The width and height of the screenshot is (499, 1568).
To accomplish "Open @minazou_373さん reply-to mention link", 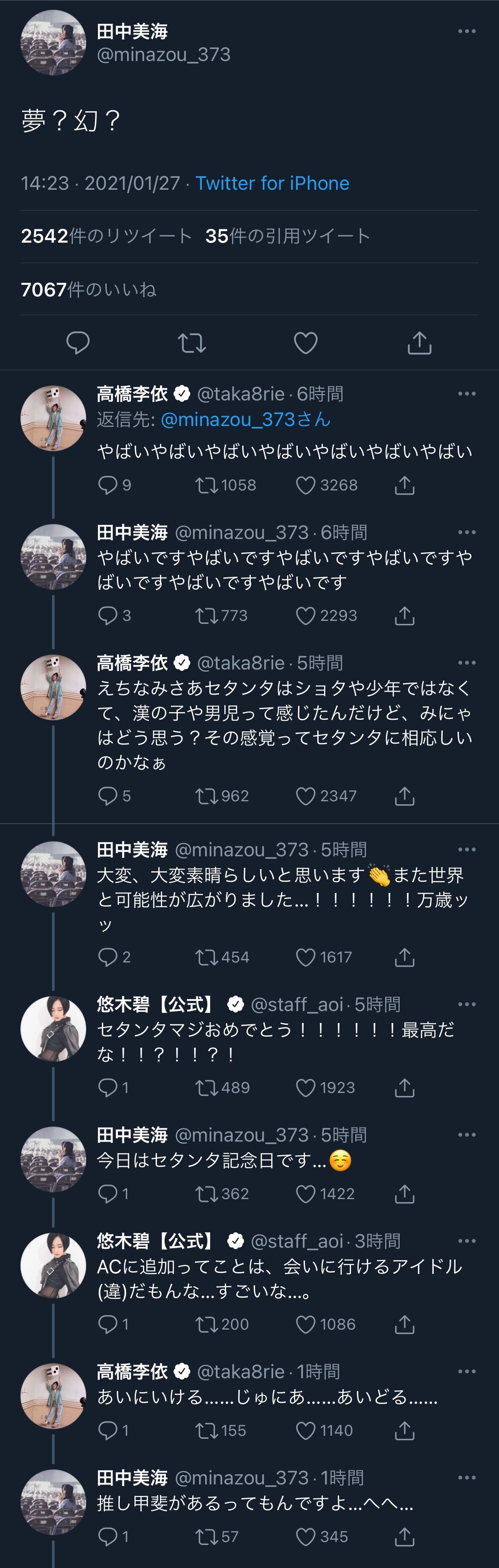I will click(245, 419).
